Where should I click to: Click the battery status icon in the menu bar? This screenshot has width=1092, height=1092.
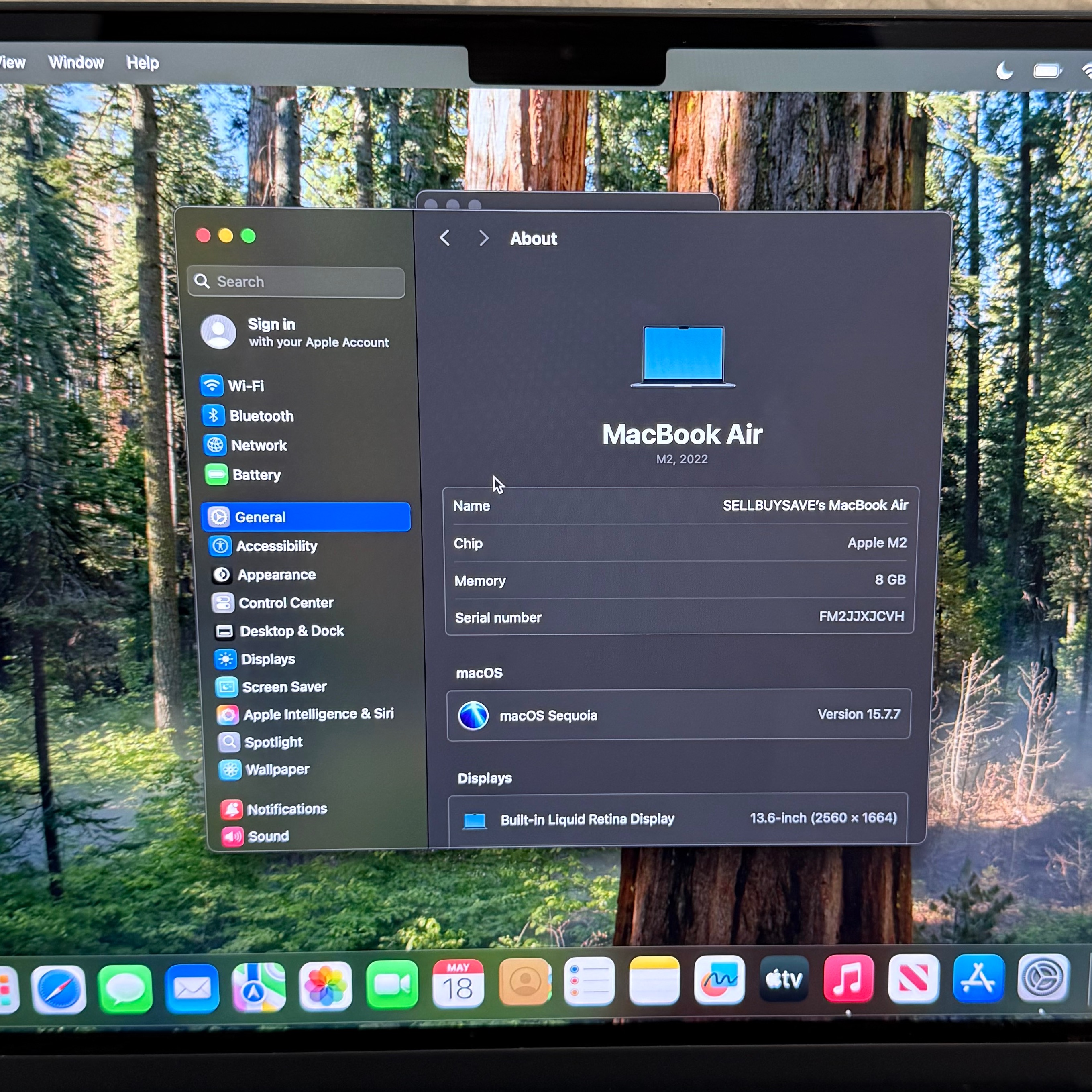click(1047, 71)
